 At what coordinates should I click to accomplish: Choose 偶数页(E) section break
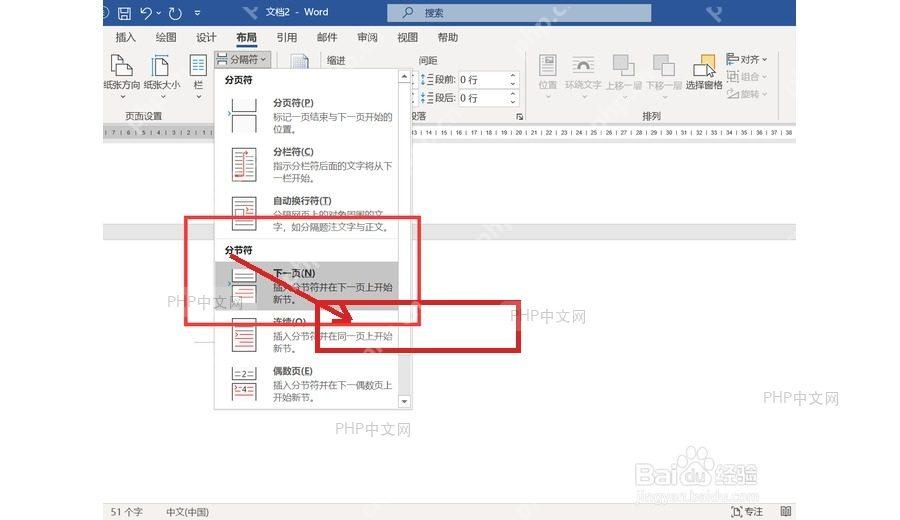[306, 384]
